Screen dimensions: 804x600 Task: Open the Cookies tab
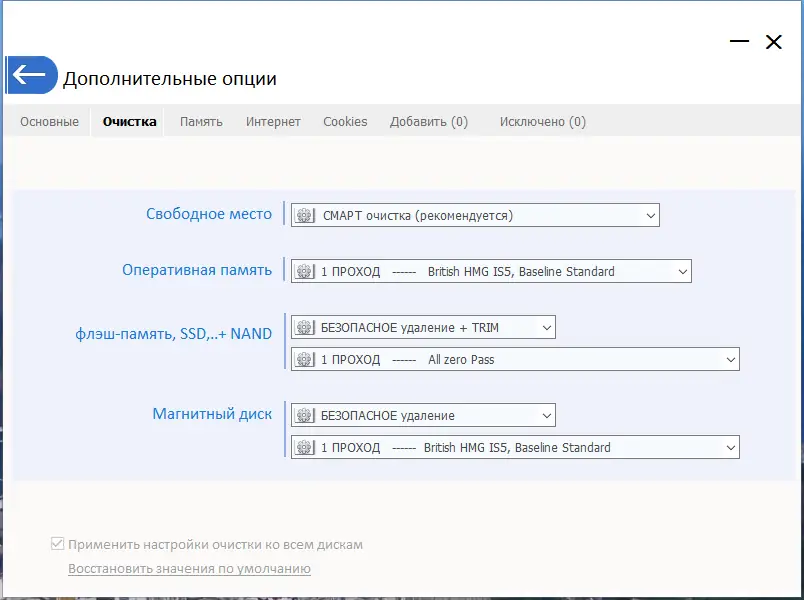coord(345,121)
